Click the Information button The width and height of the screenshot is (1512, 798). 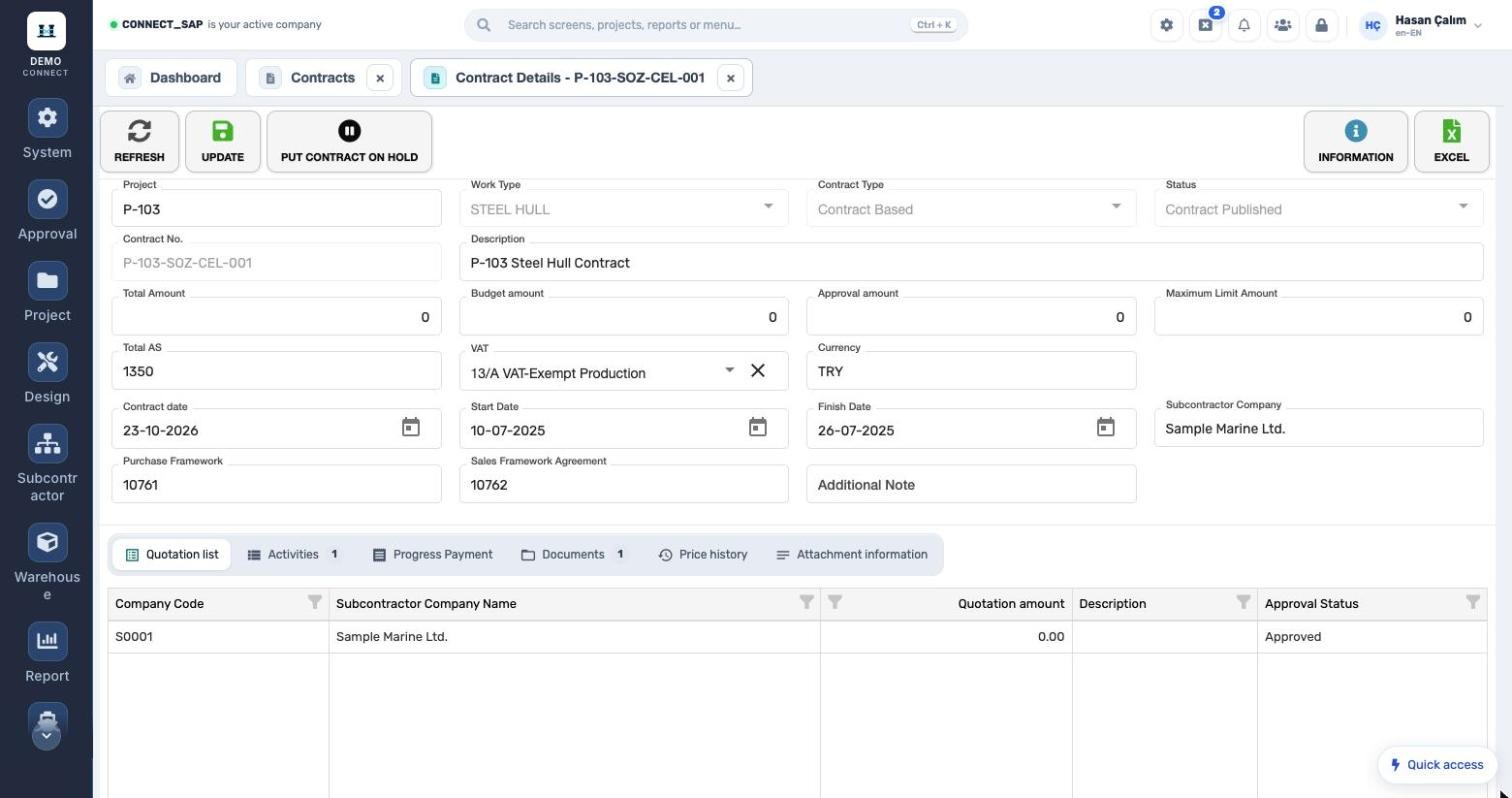1355,141
